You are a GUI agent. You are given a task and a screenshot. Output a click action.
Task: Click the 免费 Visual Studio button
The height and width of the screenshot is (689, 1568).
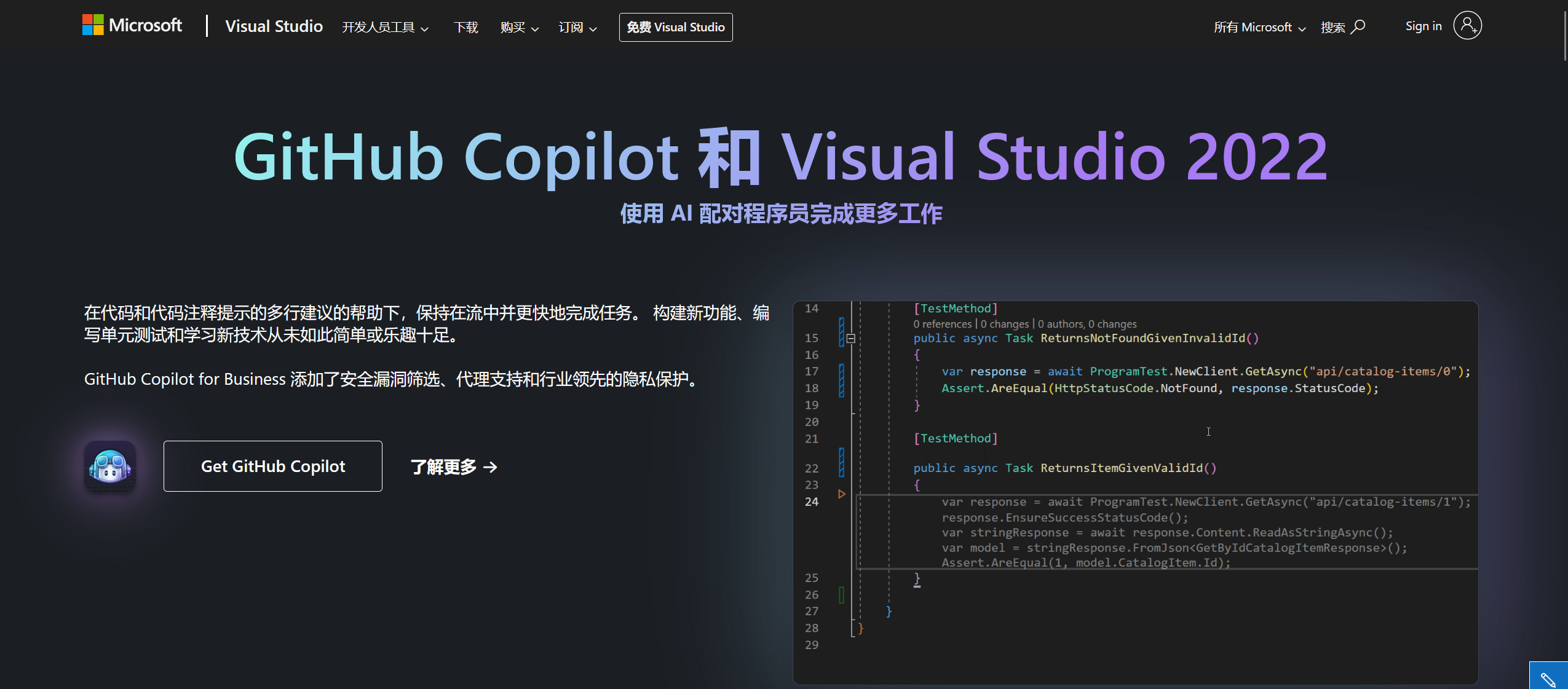click(675, 27)
